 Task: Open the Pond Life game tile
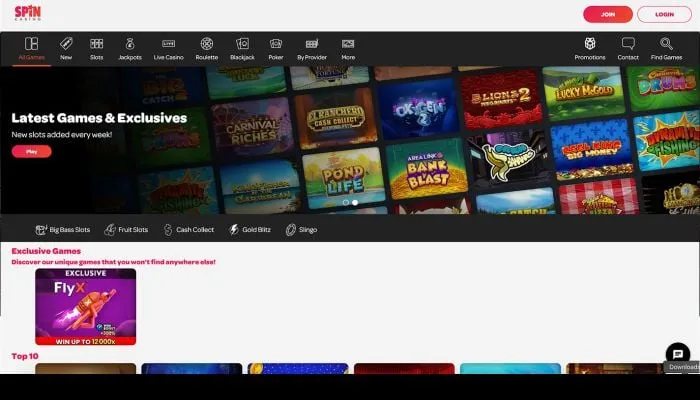point(344,177)
